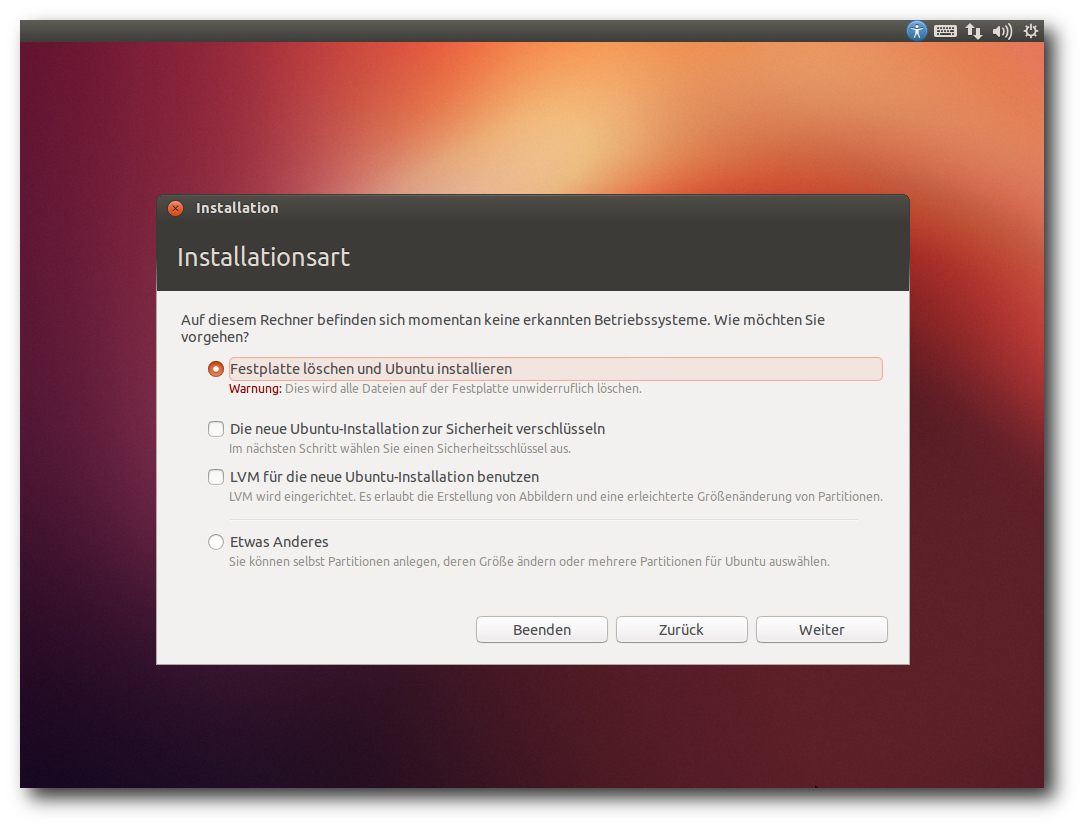Close the Installation window
The image size is (1084, 828).
coord(176,208)
